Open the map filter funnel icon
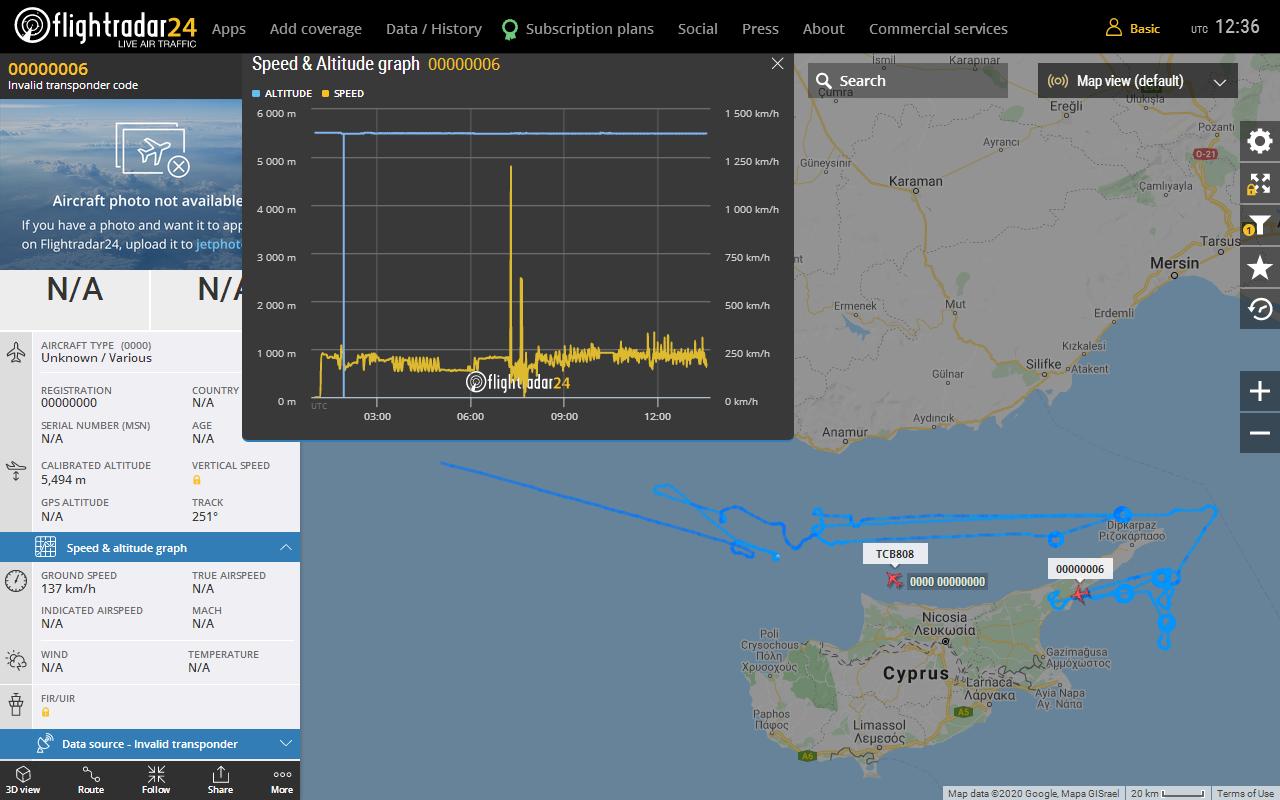Image resolution: width=1280 pixels, height=800 pixels. coord(1260,226)
